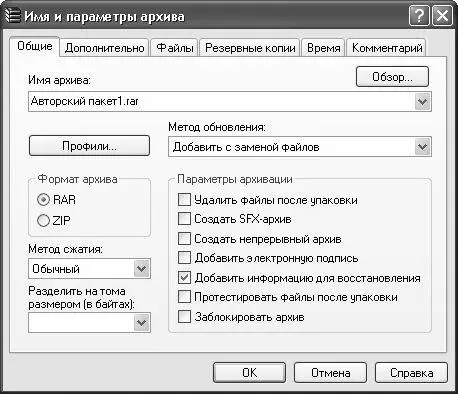The height and width of the screenshot is (394, 458).
Task: Expand the archive name dropdown arrow
Action: click(x=423, y=101)
